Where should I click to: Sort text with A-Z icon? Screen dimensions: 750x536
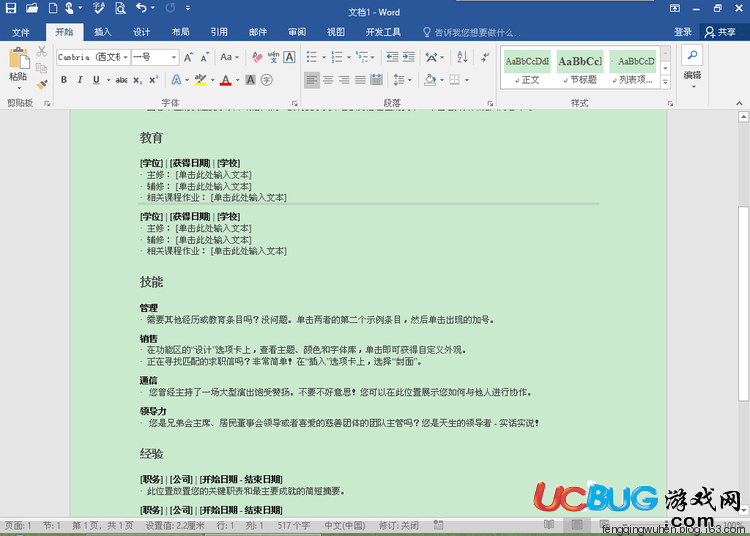click(462, 57)
